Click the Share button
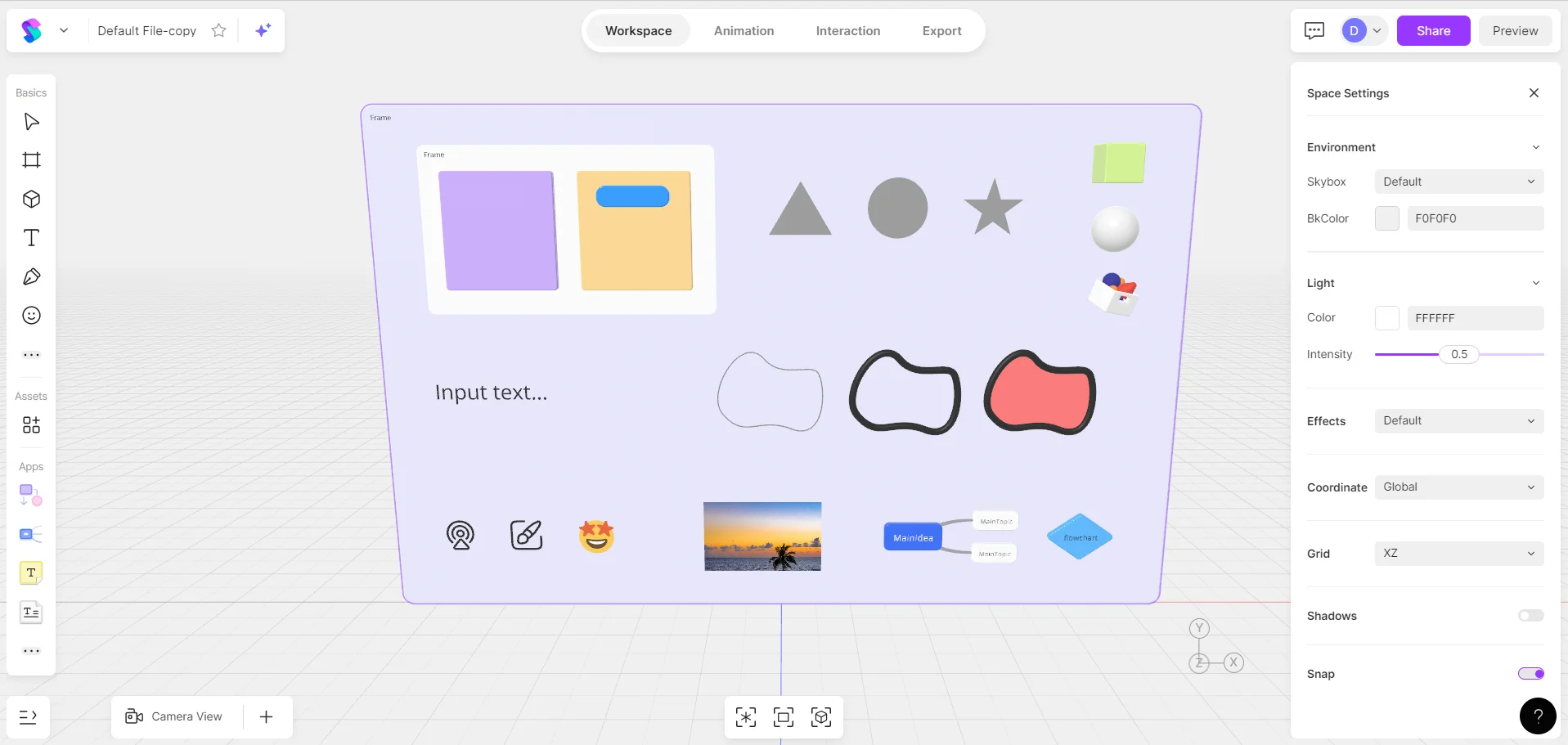The image size is (1568, 745). (x=1433, y=31)
